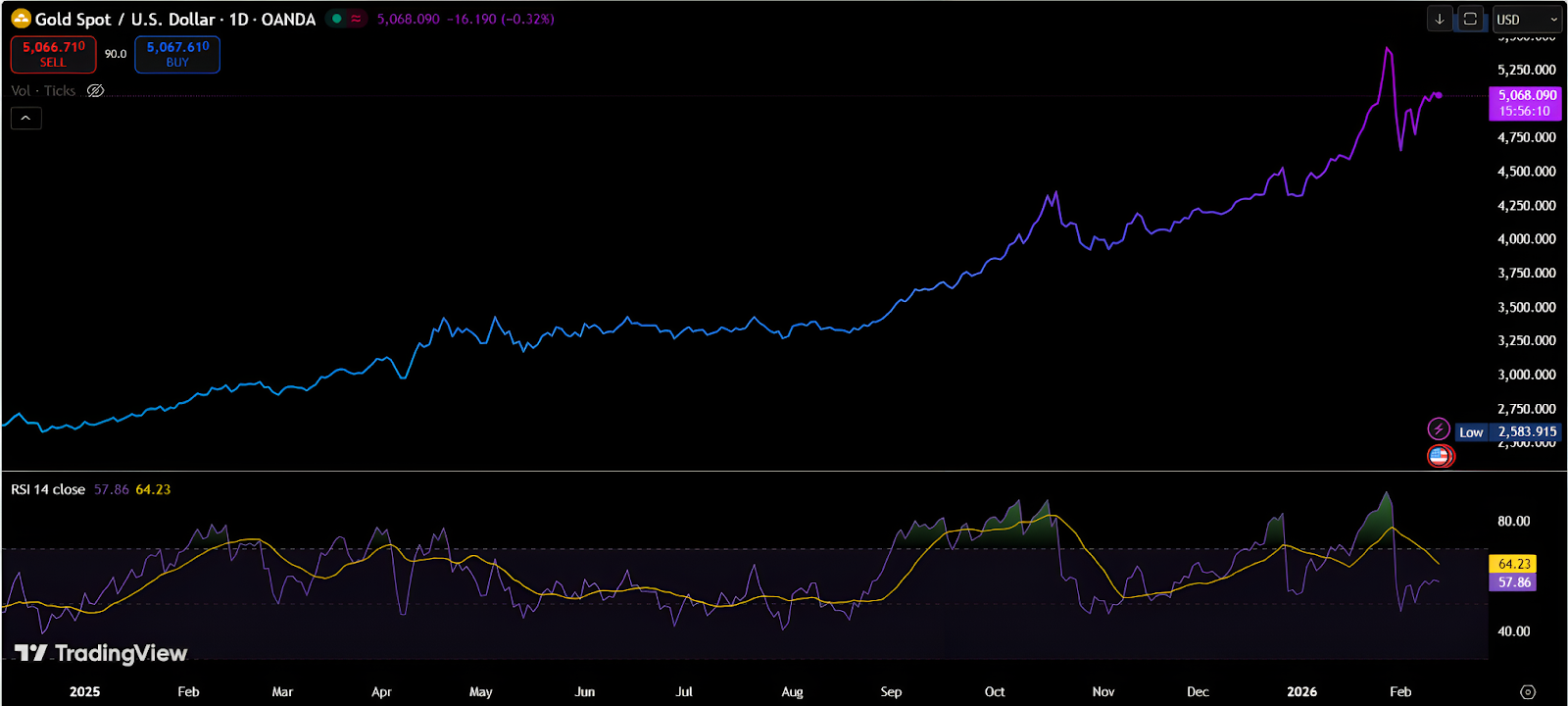Screen dimensions: 1568x706
Task: Open fullscreen chart mode icon
Action: coord(1470,19)
